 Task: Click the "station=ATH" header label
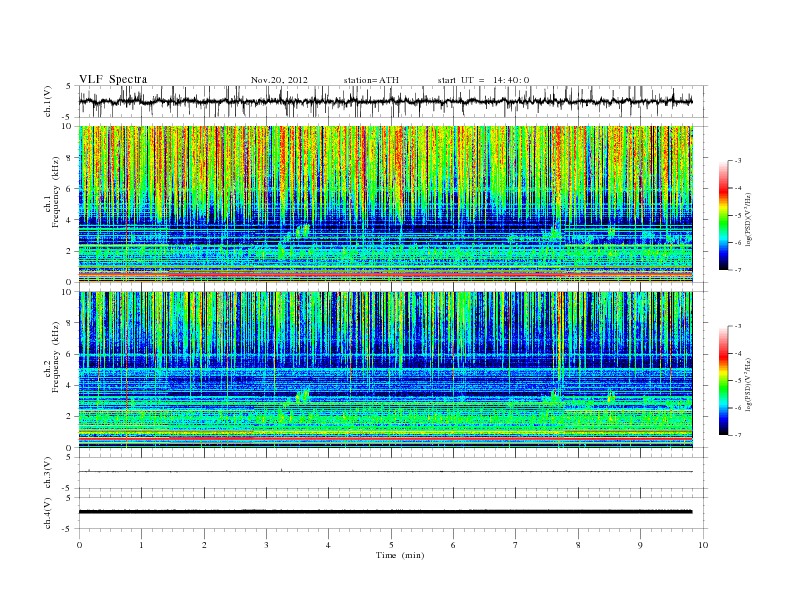click(x=371, y=80)
